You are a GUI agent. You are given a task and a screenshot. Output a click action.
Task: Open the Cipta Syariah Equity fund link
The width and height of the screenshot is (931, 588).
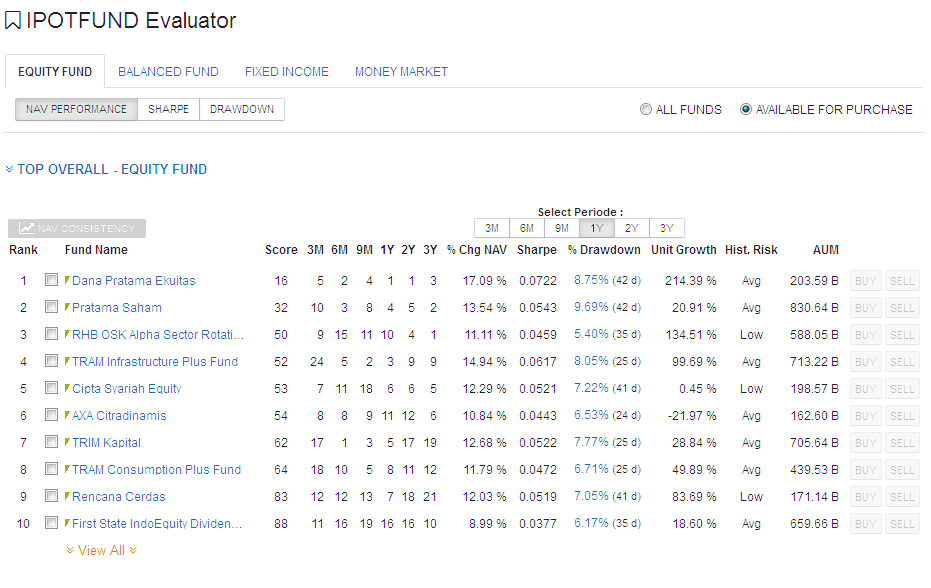(126, 388)
